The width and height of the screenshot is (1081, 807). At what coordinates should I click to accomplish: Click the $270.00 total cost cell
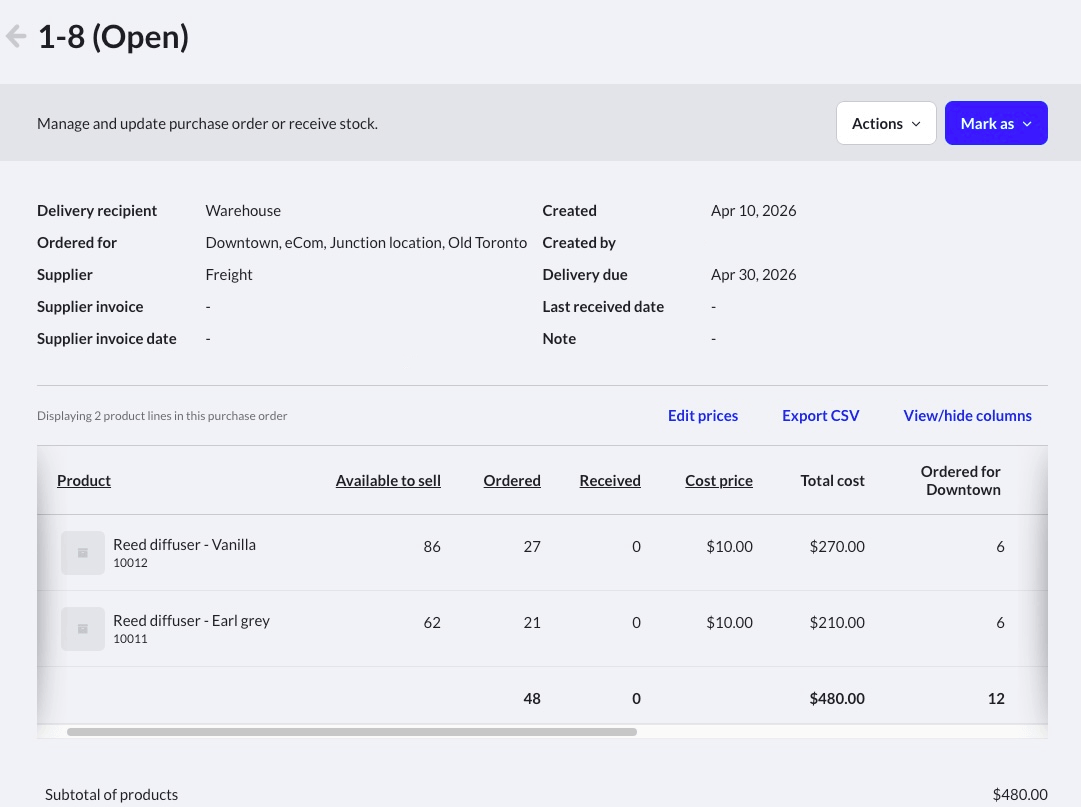tap(836, 546)
